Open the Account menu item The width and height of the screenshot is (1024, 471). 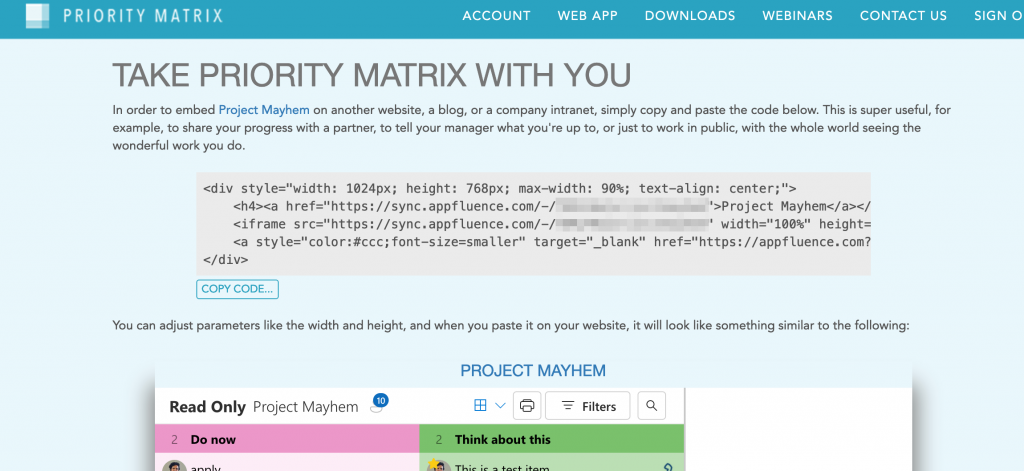(x=496, y=16)
